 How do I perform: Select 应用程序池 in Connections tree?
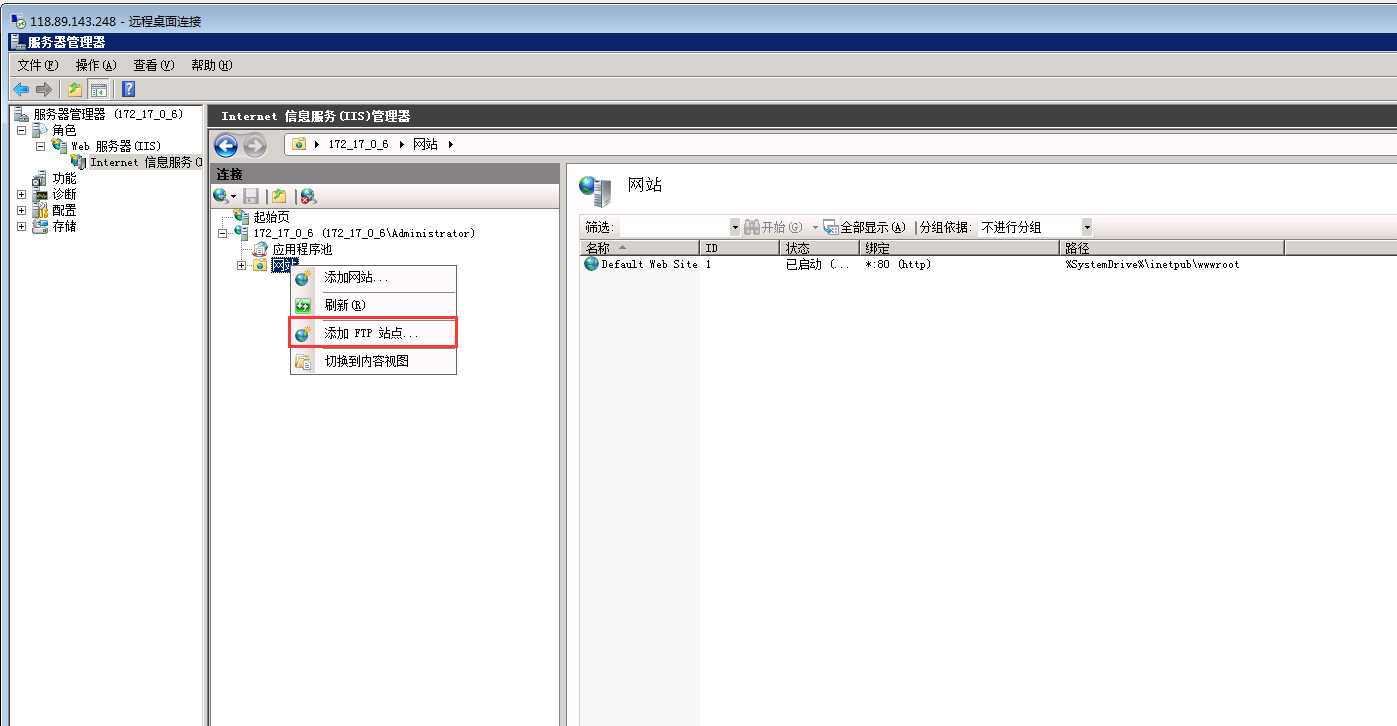point(302,249)
